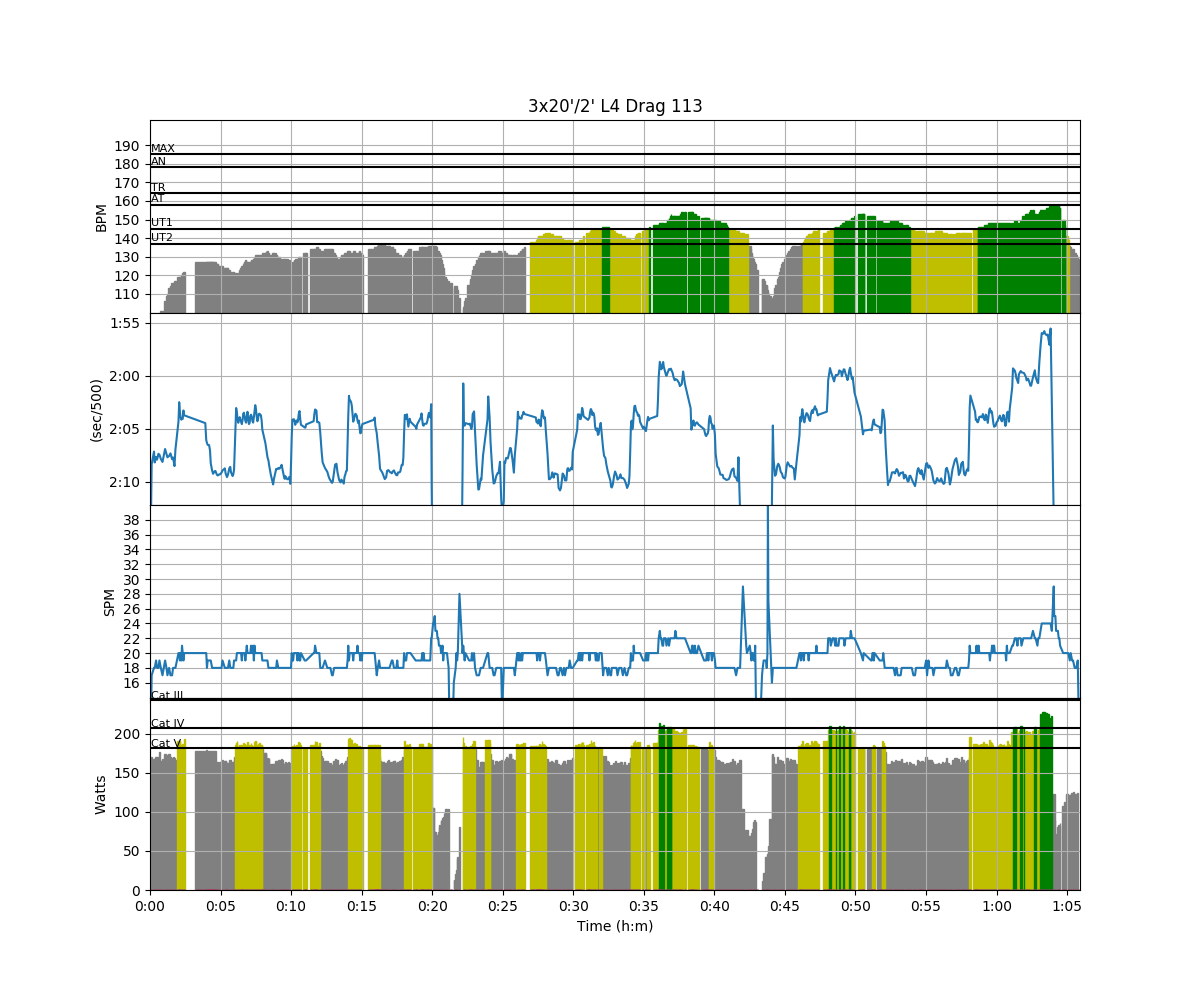Select the UT2 heart rate zone label
The height and width of the screenshot is (1000, 1200).
point(162,238)
